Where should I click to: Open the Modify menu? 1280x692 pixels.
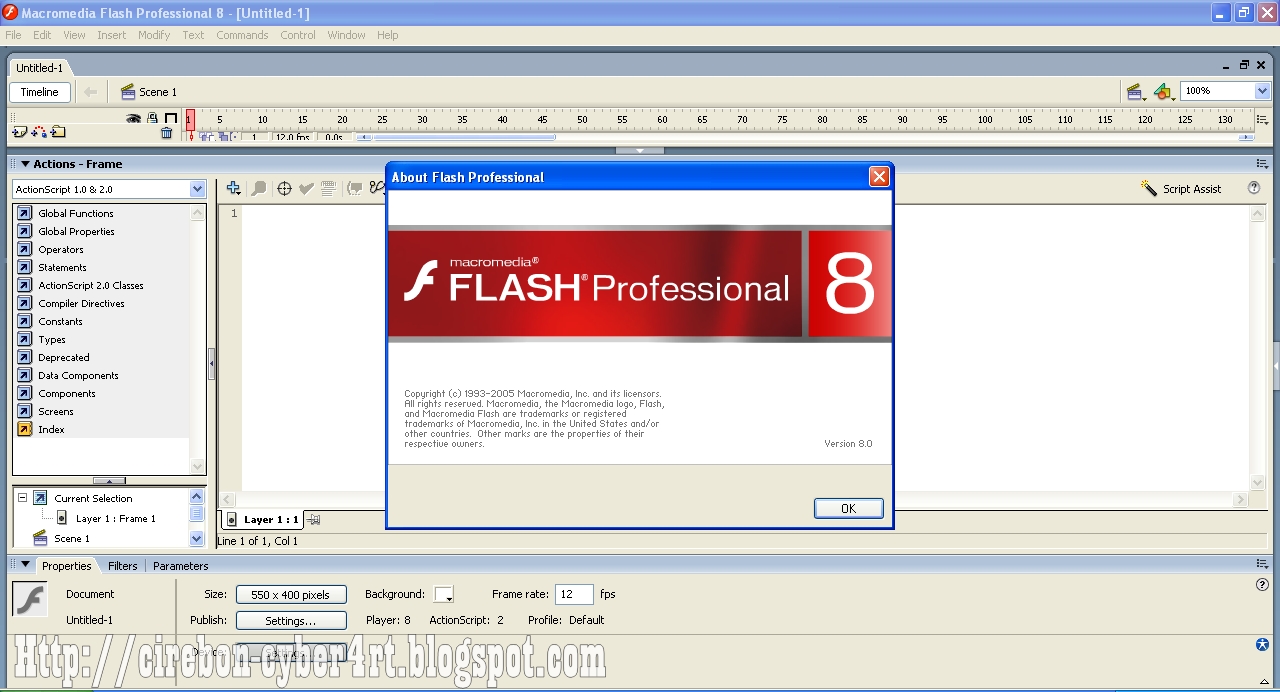(154, 35)
